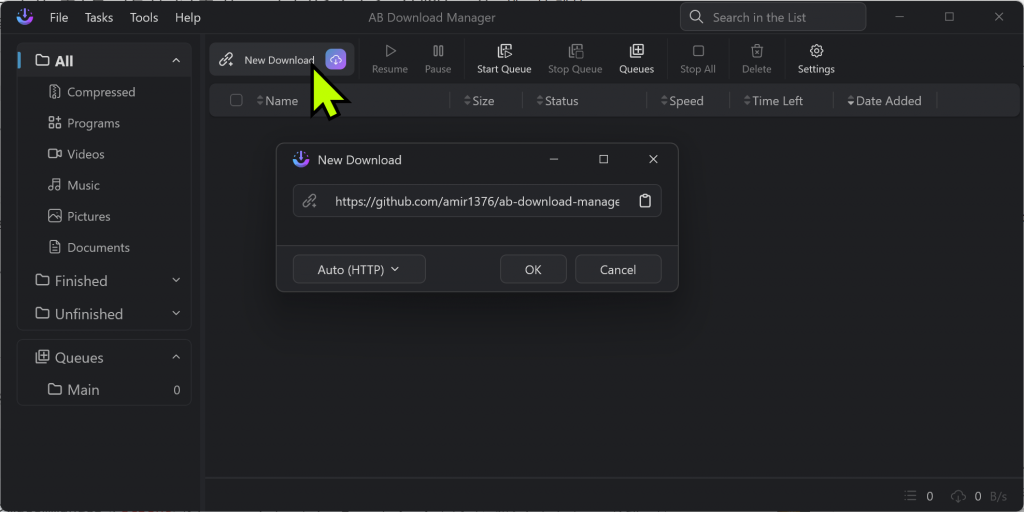Minimize the main AB Download Manager window
The height and width of the screenshot is (512, 1024).
pos(900,17)
